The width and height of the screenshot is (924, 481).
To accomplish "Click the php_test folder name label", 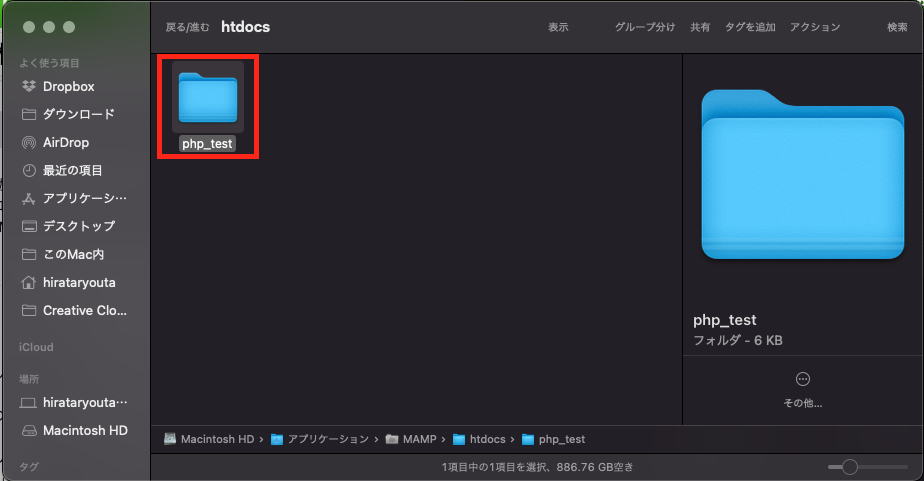I will click(x=207, y=144).
